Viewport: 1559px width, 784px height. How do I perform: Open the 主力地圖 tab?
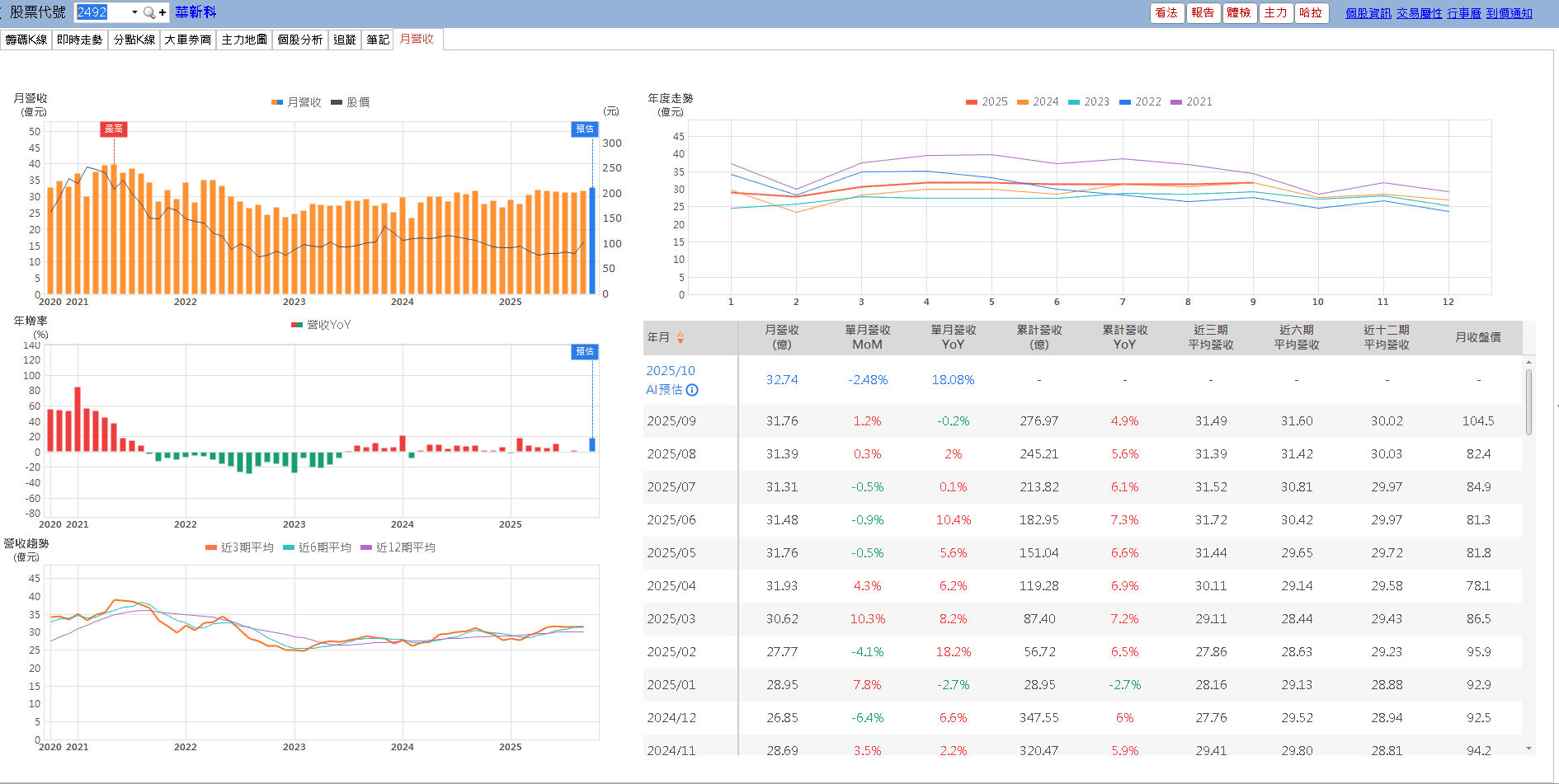pyautogui.click(x=244, y=40)
